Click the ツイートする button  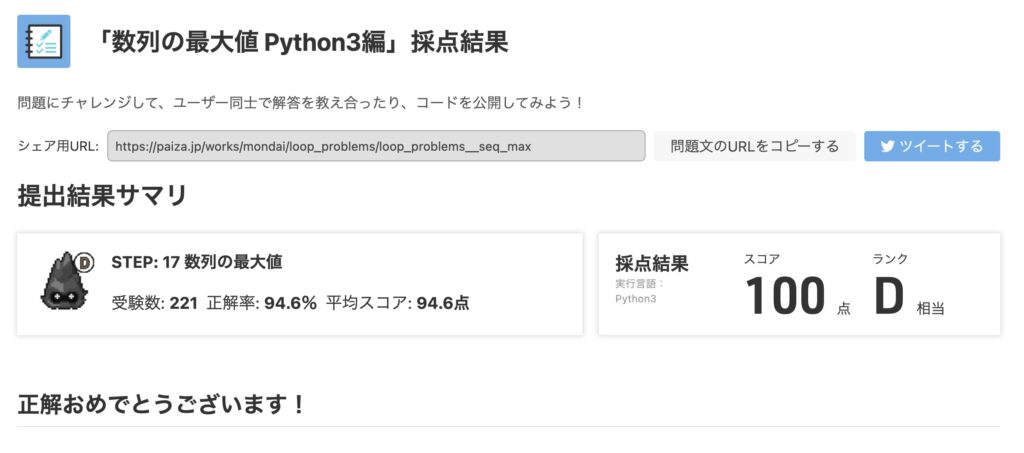(x=932, y=146)
